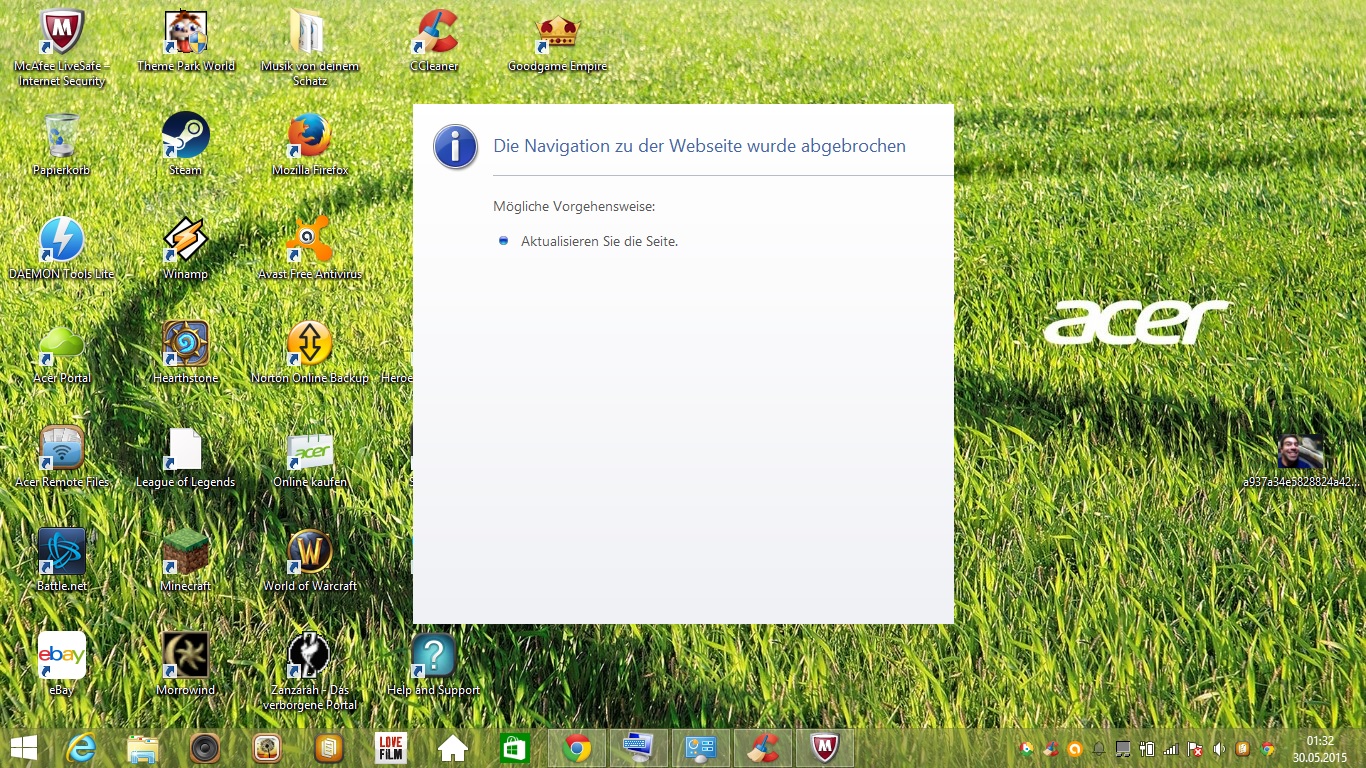
Task: Open the battery power tray icon
Action: click(1147, 748)
